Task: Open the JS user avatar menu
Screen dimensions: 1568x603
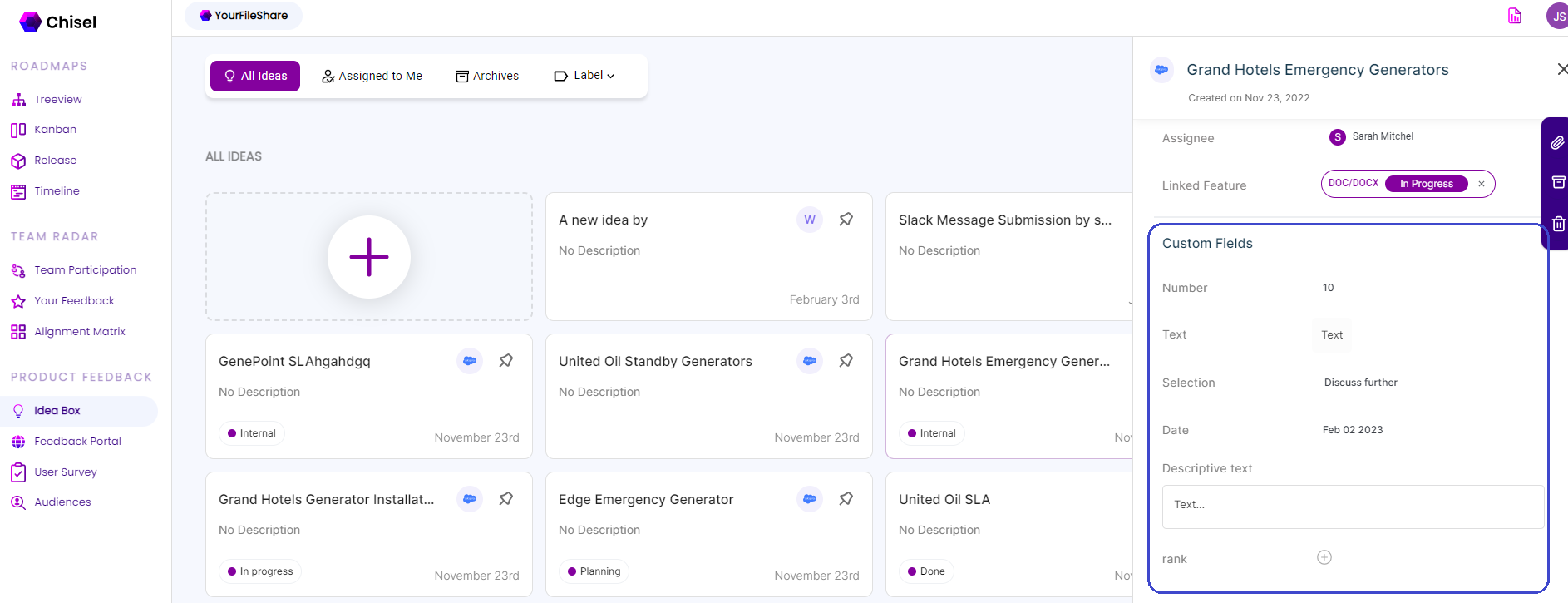Action: pos(1557,16)
